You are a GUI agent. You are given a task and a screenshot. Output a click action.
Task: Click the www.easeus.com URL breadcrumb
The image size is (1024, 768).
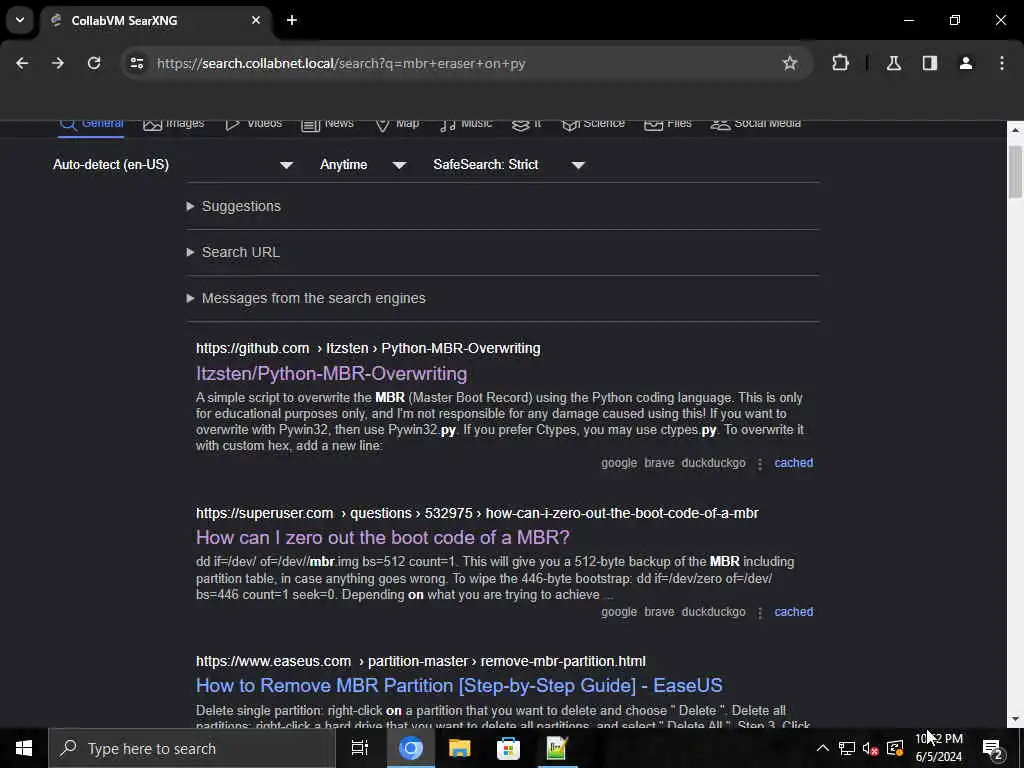click(421, 662)
